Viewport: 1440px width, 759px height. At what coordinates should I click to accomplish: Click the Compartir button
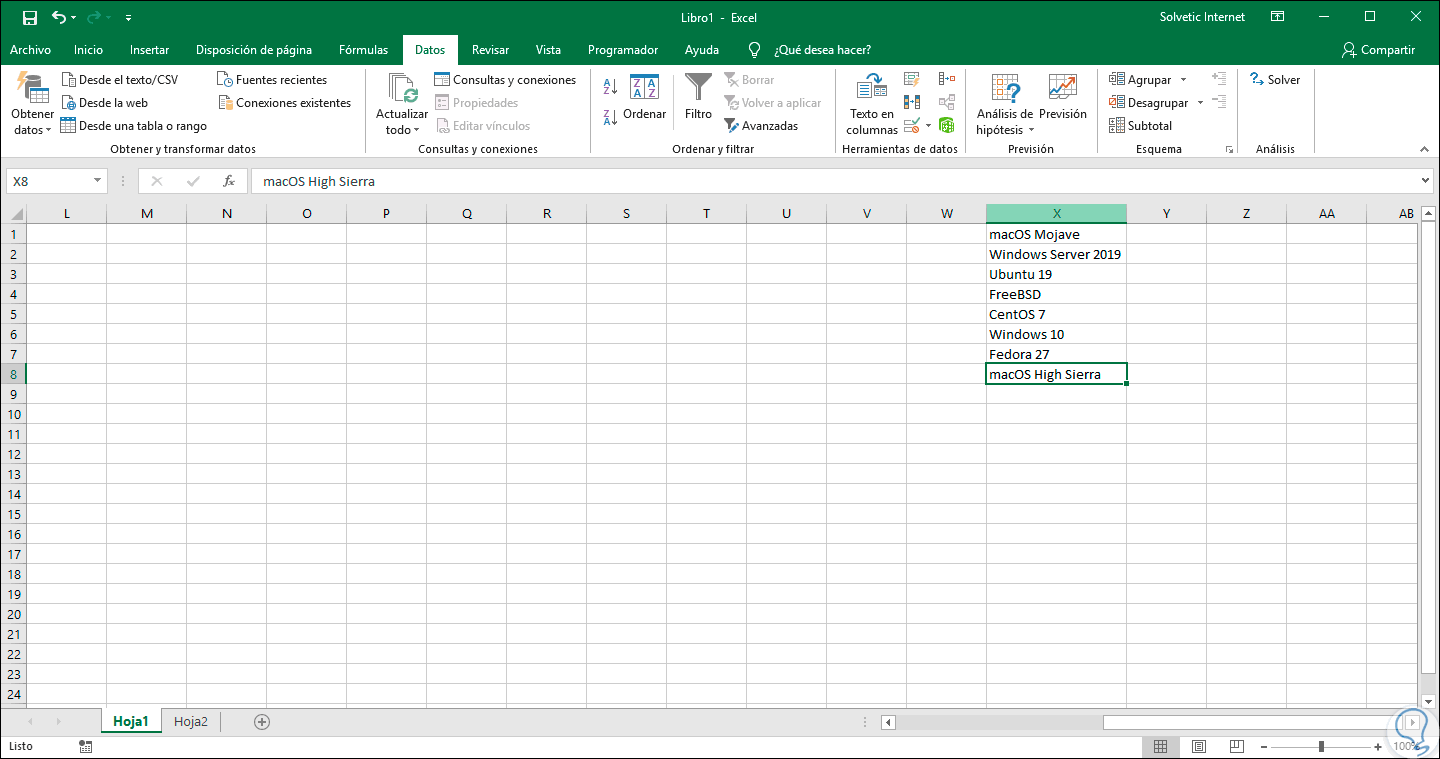click(x=1378, y=50)
